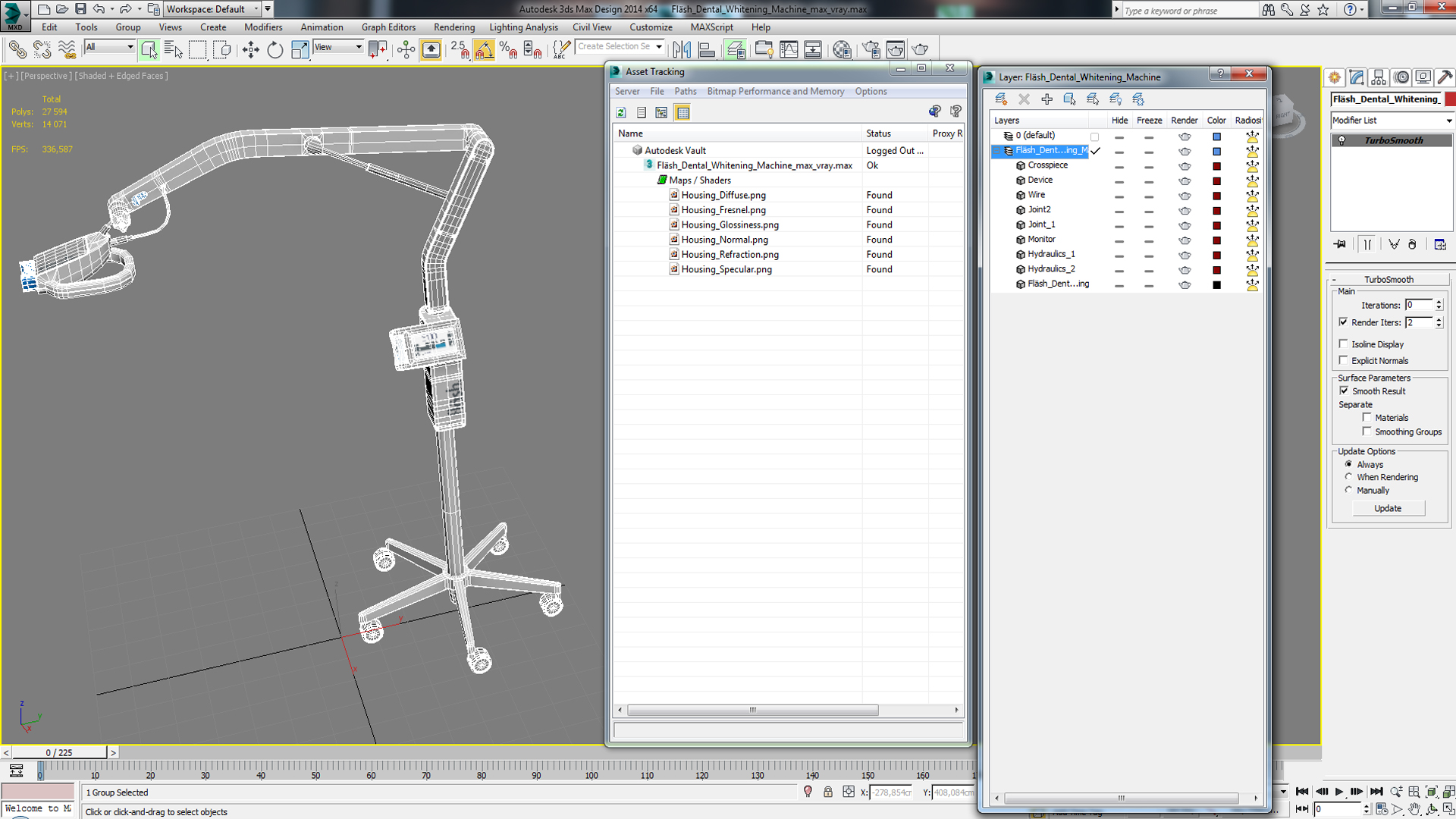Click the object name input field
The height and width of the screenshot is (819, 1456).
coord(1386,99)
